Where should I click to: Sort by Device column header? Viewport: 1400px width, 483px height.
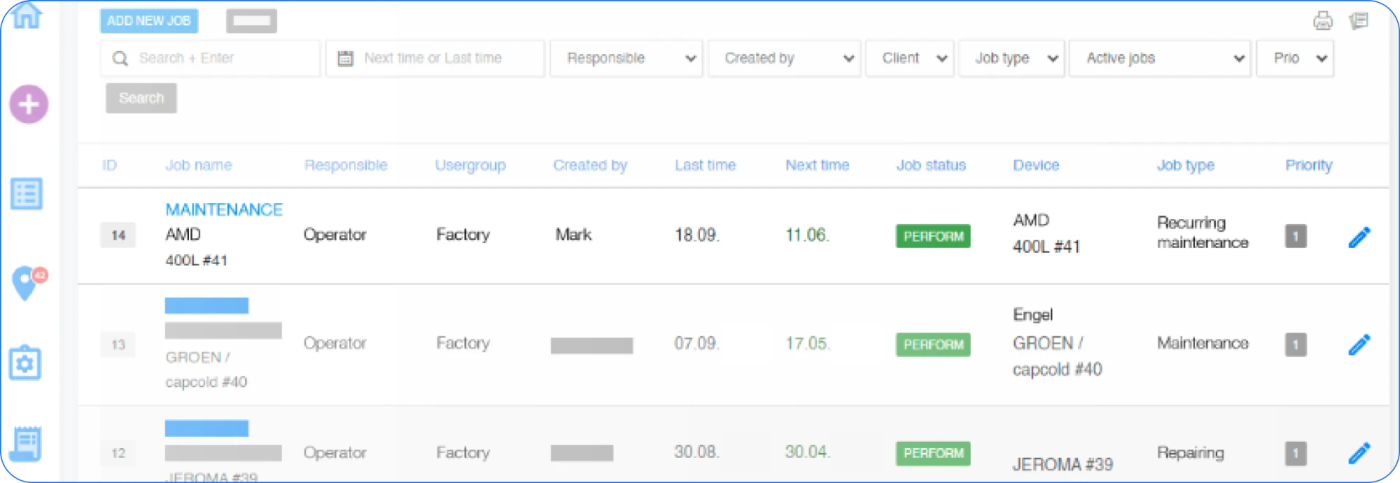(x=1036, y=165)
